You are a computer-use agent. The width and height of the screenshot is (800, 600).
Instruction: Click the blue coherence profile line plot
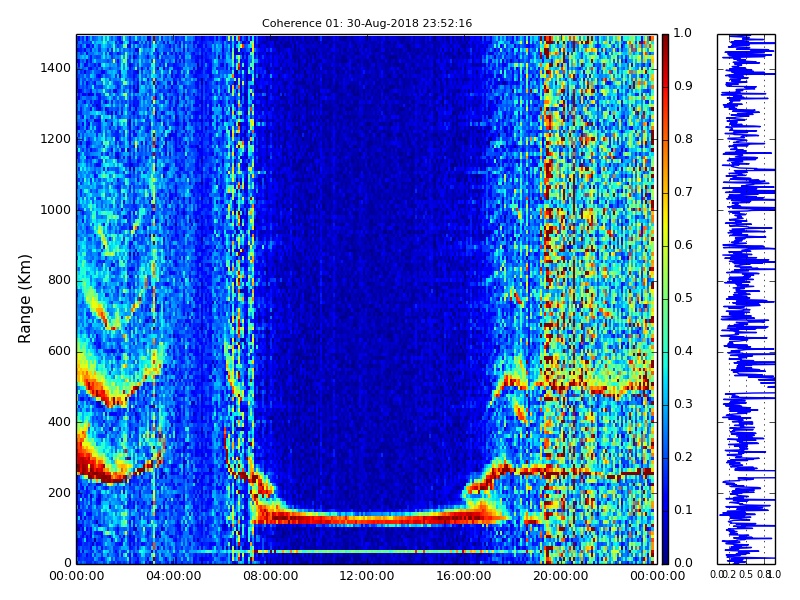[746, 299]
